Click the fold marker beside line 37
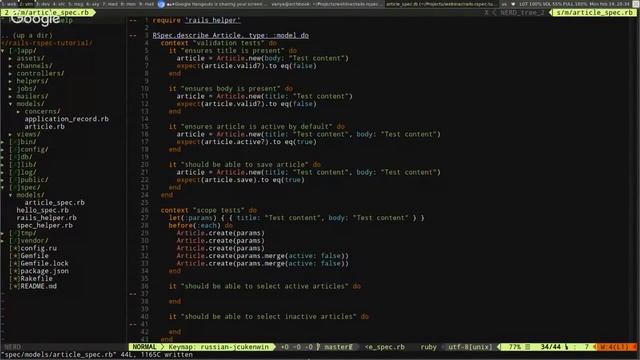The height and width of the screenshot is (360, 640). coord(133,294)
